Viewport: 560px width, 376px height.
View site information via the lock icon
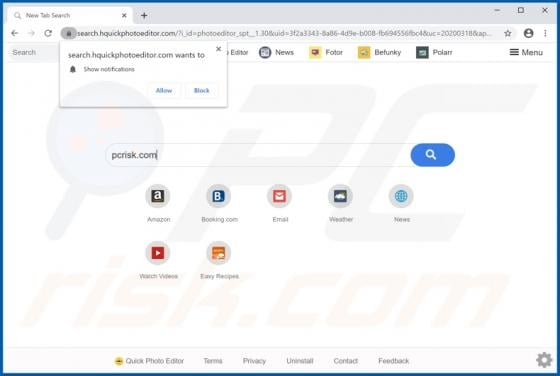click(69, 34)
